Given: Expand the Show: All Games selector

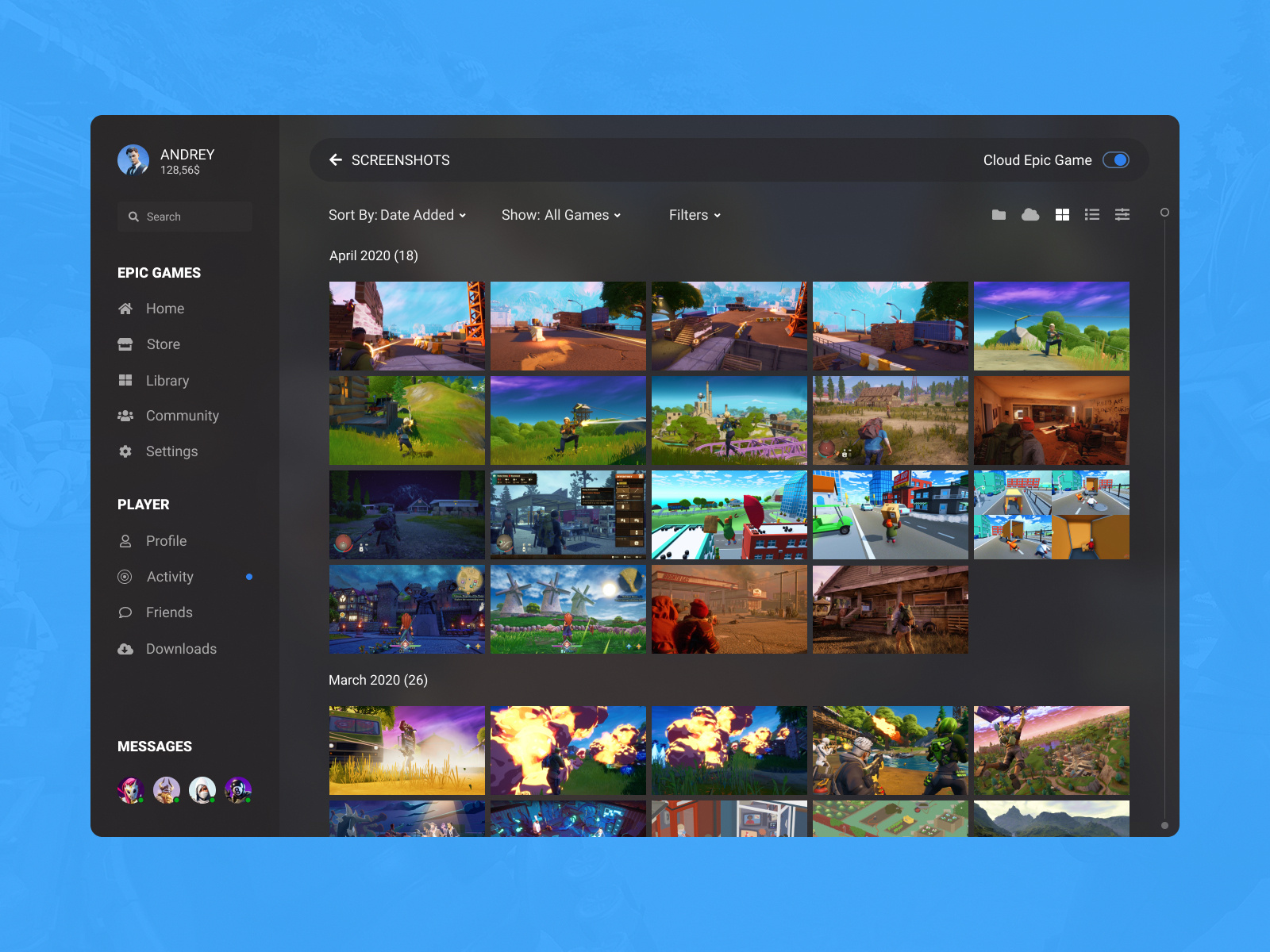Looking at the screenshot, I should 560,215.
